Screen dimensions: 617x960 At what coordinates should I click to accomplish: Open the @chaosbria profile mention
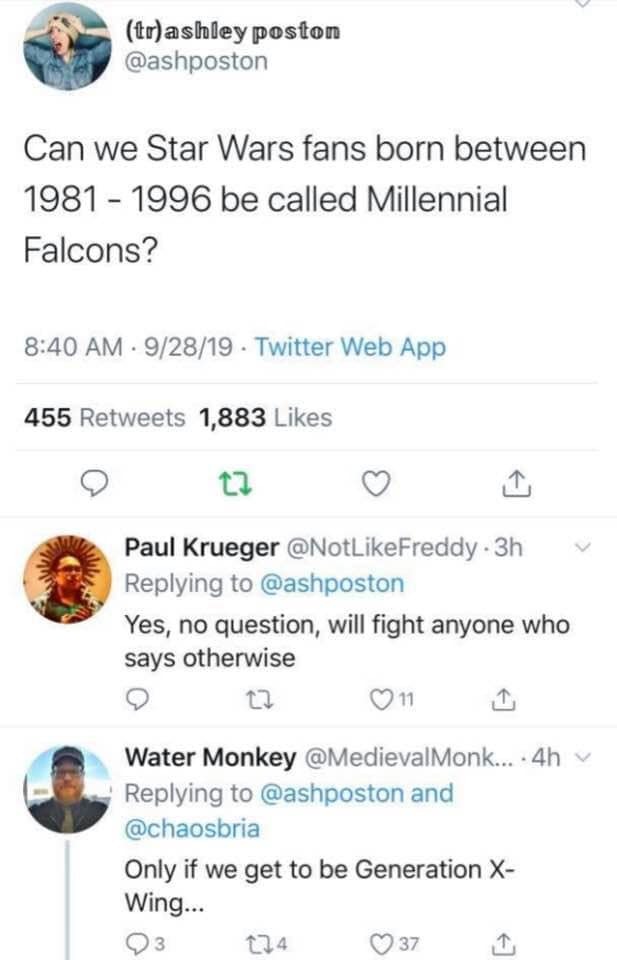192,829
